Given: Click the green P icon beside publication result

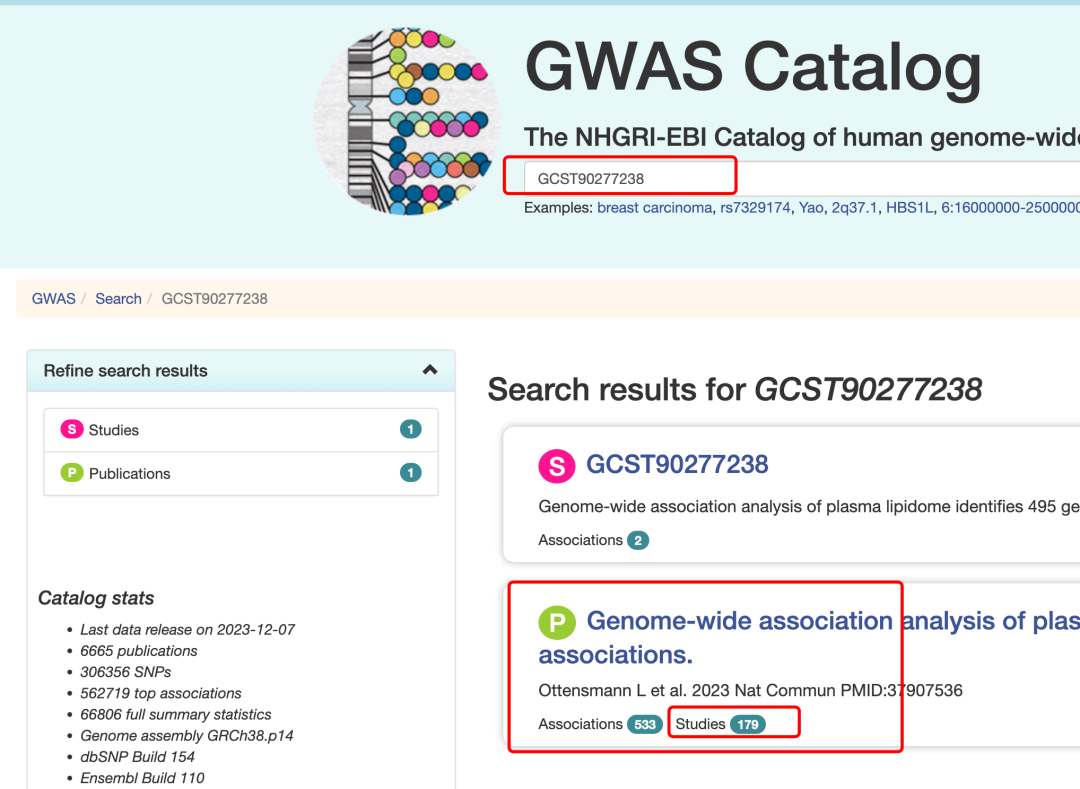Looking at the screenshot, I should (557, 622).
